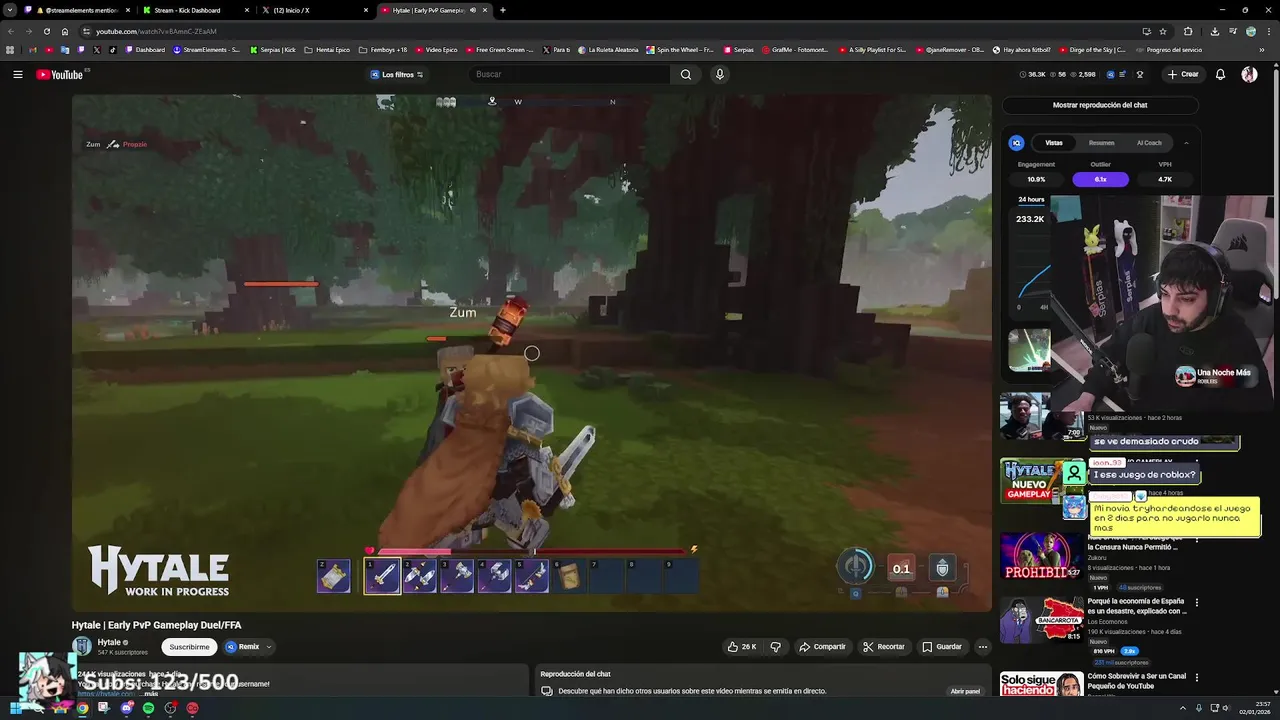Click the Recortar clip button
The width and height of the screenshot is (1280, 720).
point(883,647)
